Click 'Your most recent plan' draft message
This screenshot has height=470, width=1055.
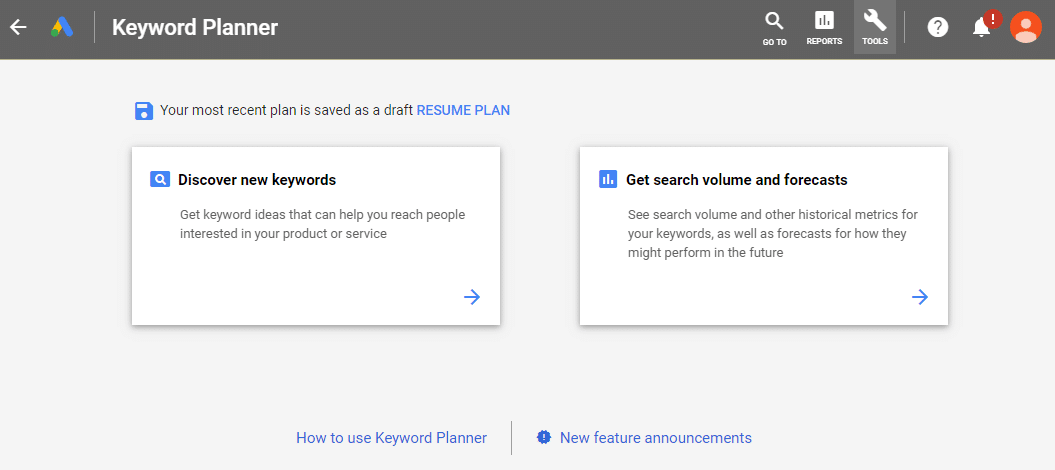287,110
